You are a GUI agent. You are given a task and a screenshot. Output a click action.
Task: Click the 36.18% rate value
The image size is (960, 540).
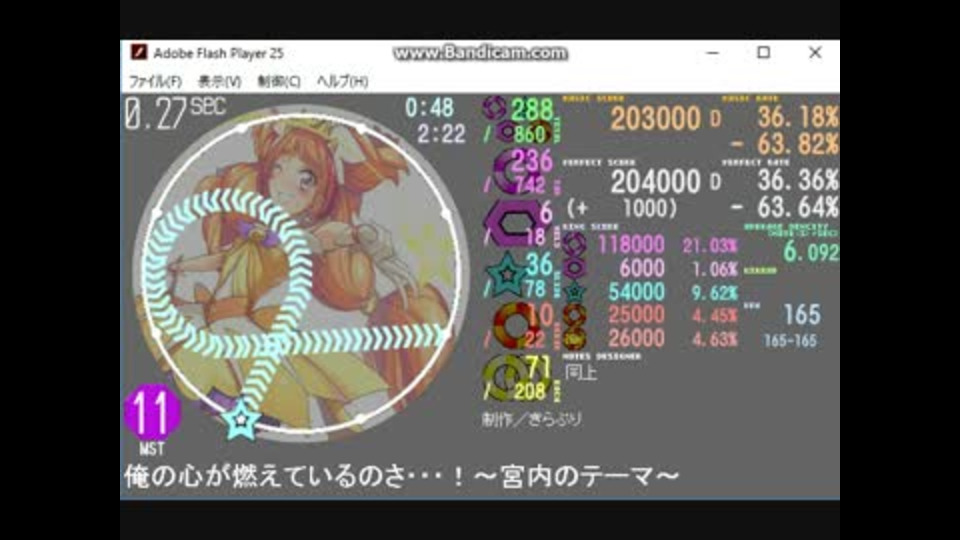(x=798, y=117)
